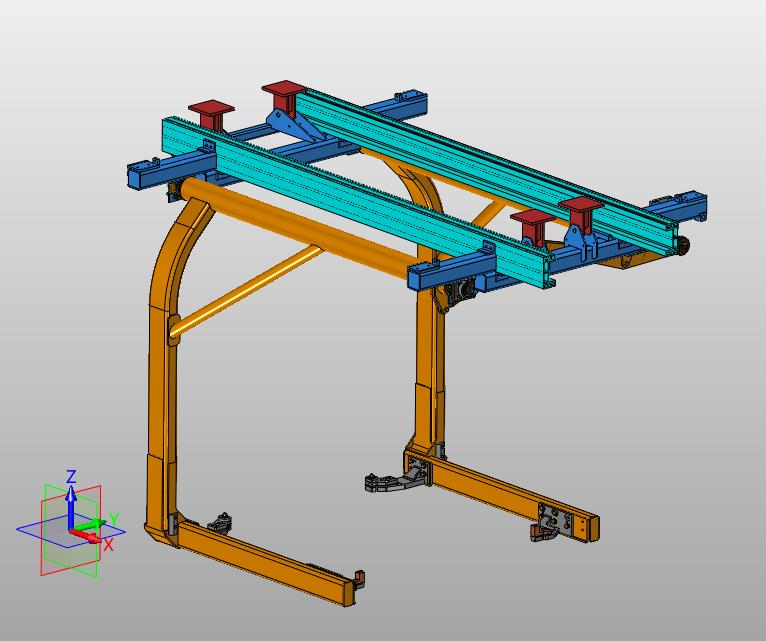The height and width of the screenshot is (641, 766).
Task: Select the gray clamp at the right leg base
Action: click(x=395, y=480)
